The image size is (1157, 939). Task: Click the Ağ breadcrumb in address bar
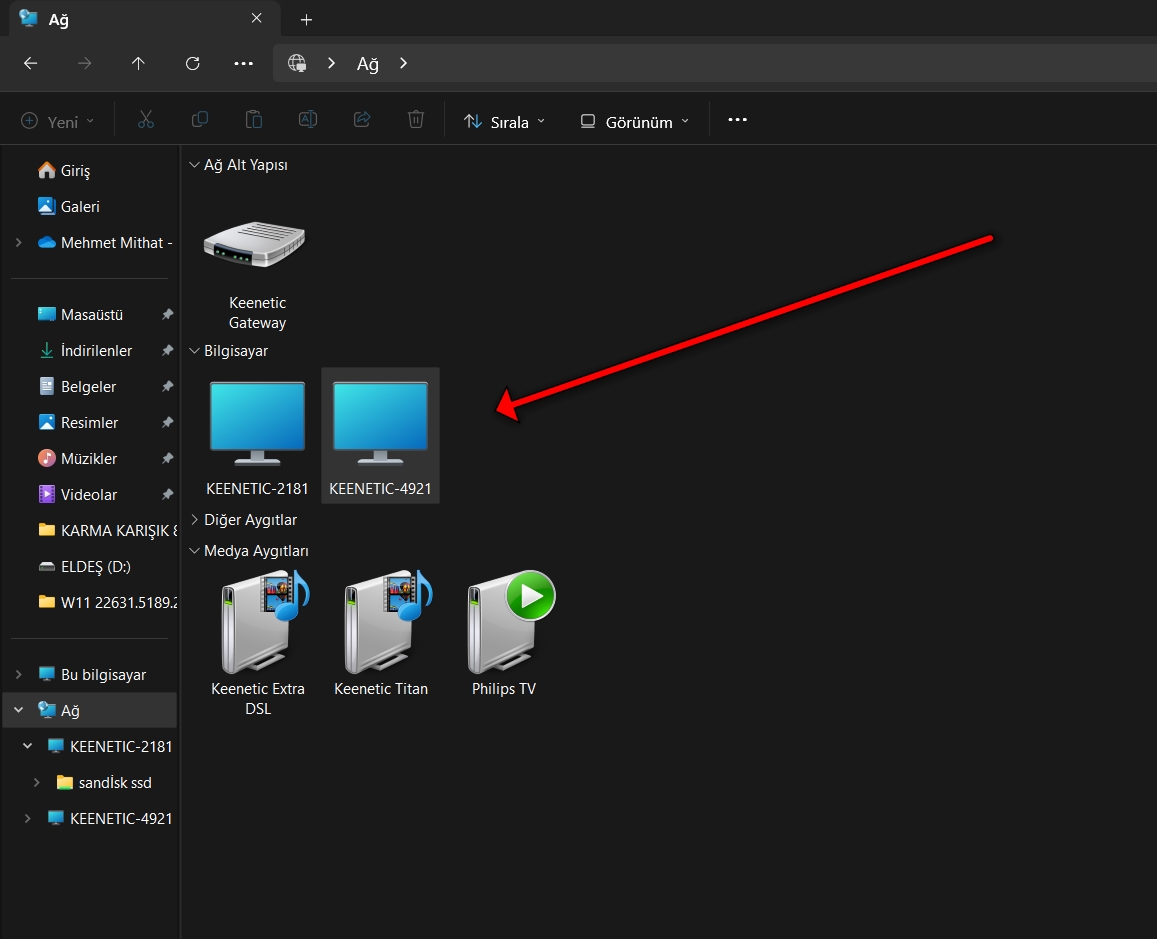(x=367, y=64)
